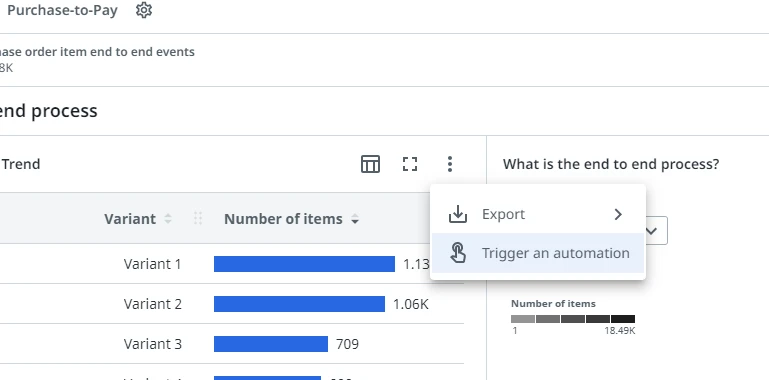Click the 1.06K value
The height and width of the screenshot is (380, 769).
[x=411, y=304]
